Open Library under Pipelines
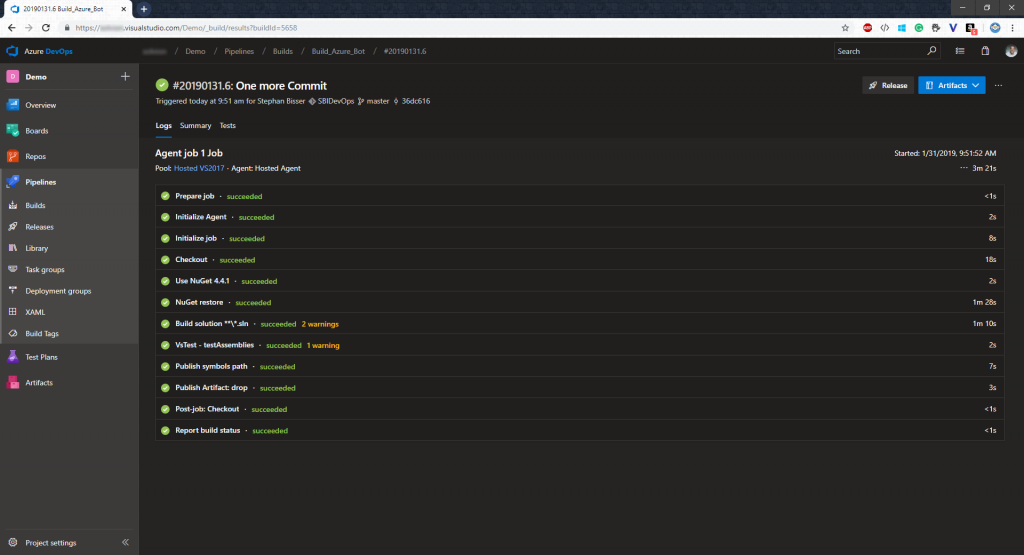Image resolution: width=1024 pixels, height=555 pixels. (x=37, y=248)
